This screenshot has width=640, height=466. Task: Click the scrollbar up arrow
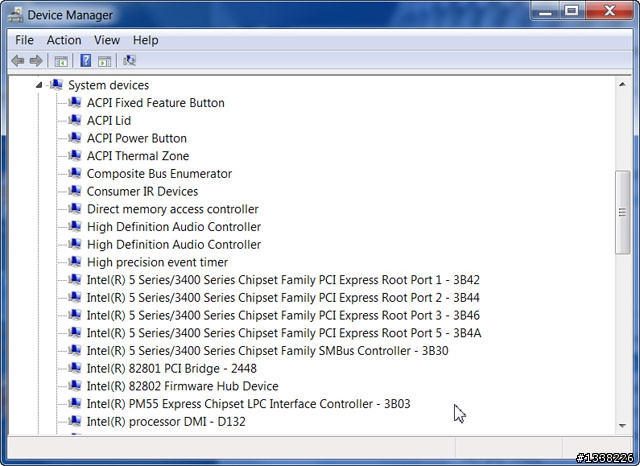pyautogui.click(x=622, y=84)
